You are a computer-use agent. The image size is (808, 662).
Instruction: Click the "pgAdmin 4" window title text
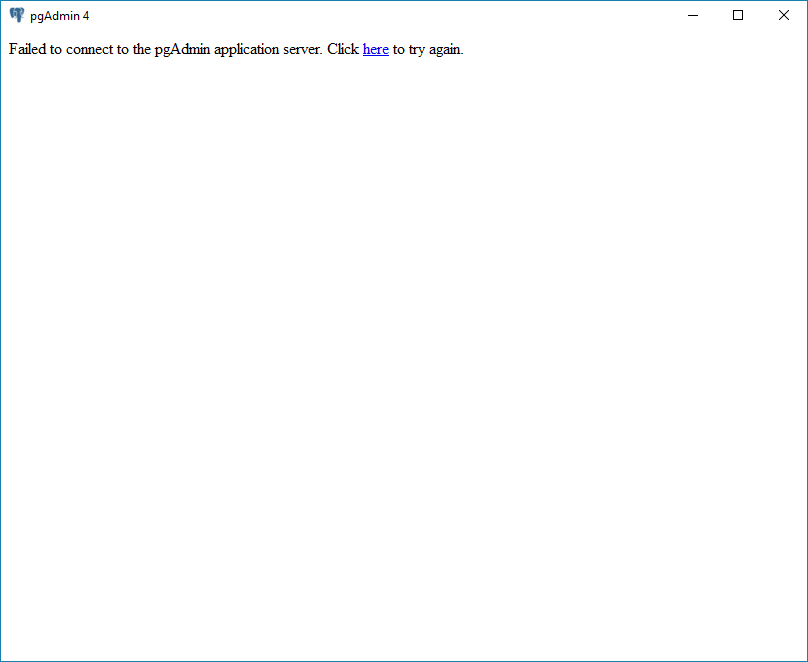coord(59,16)
